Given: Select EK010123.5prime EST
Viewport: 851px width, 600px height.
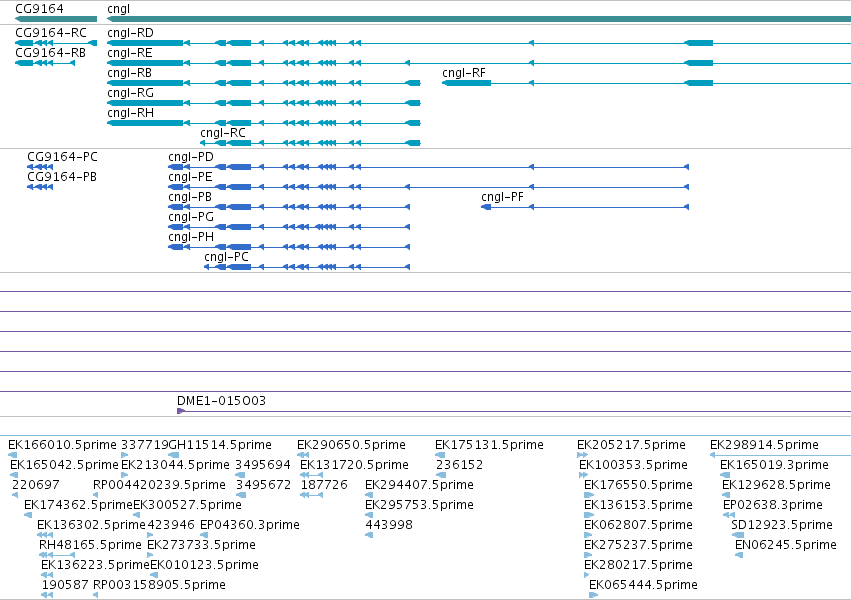Looking at the screenshot, I should (x=204, y=565).
